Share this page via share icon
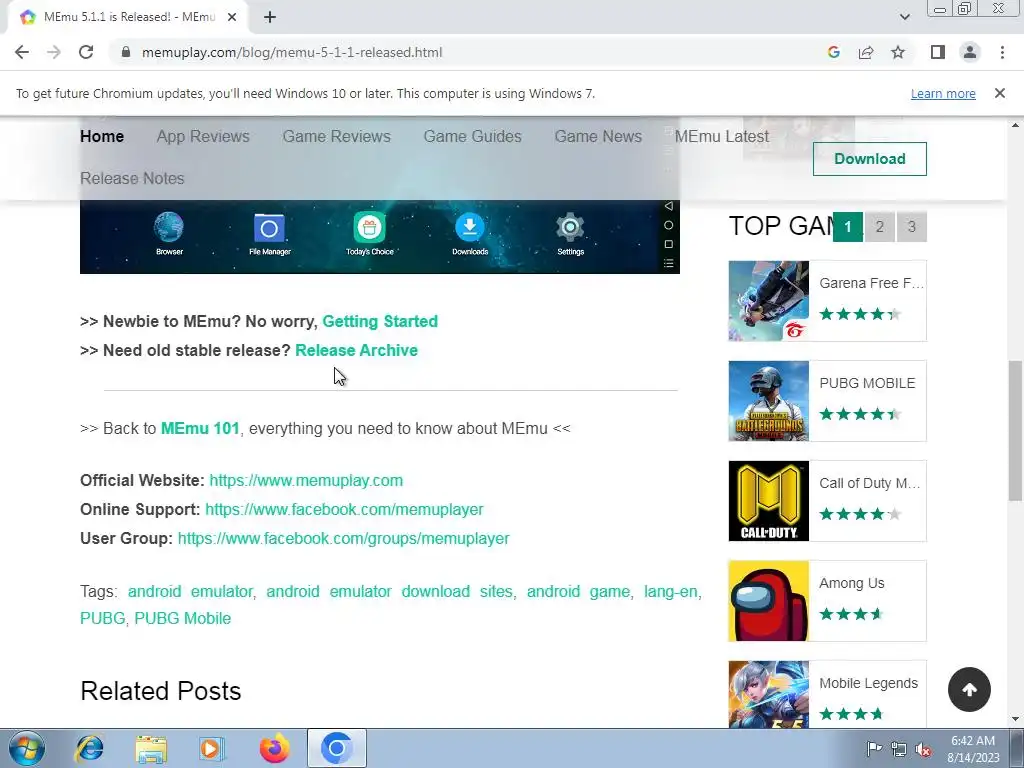The height and width of the screenshot is (768, 1024). pos(866,52)
